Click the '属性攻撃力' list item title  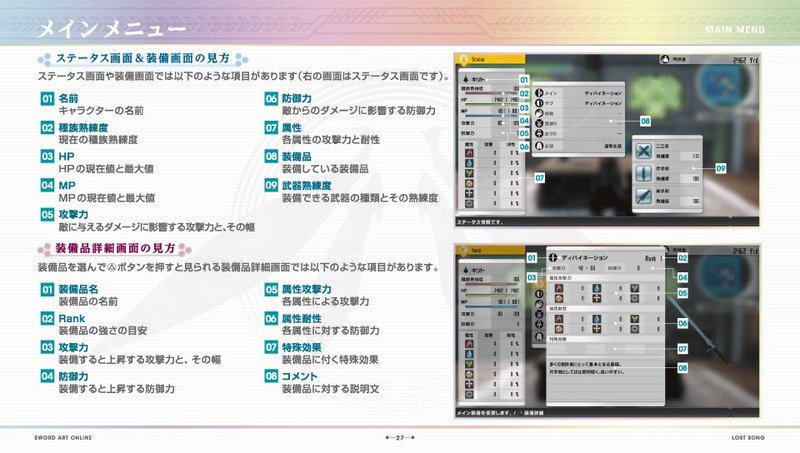point(307,289)
